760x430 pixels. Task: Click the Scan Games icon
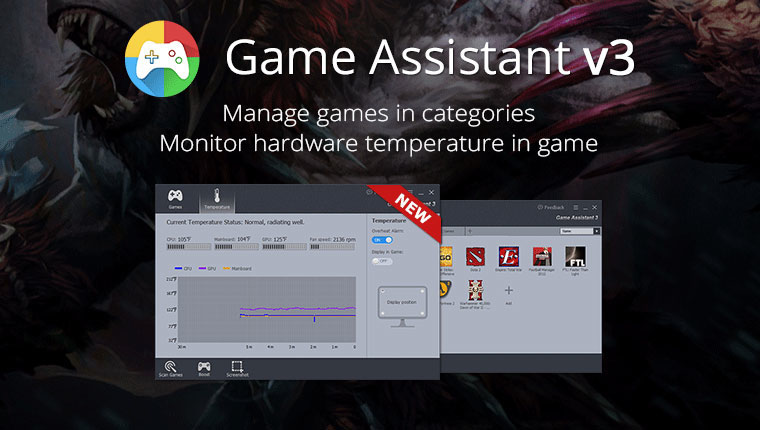(x=171, y=366)
